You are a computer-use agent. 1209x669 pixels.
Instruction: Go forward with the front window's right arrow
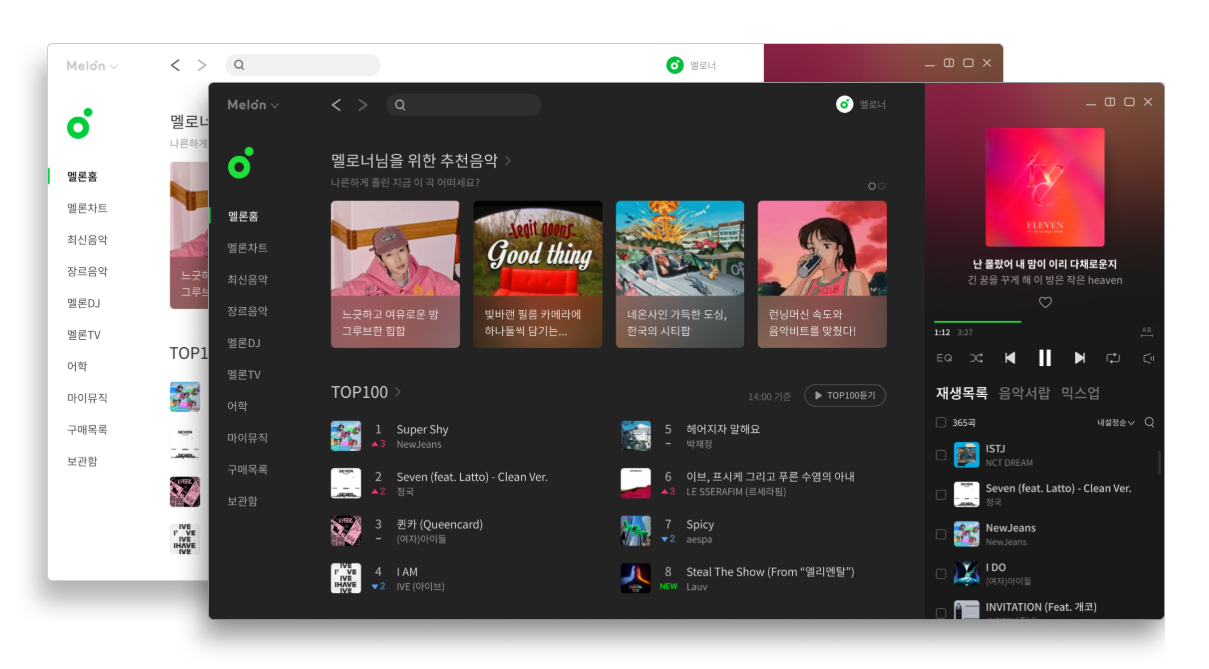click(x=363, y=105)
